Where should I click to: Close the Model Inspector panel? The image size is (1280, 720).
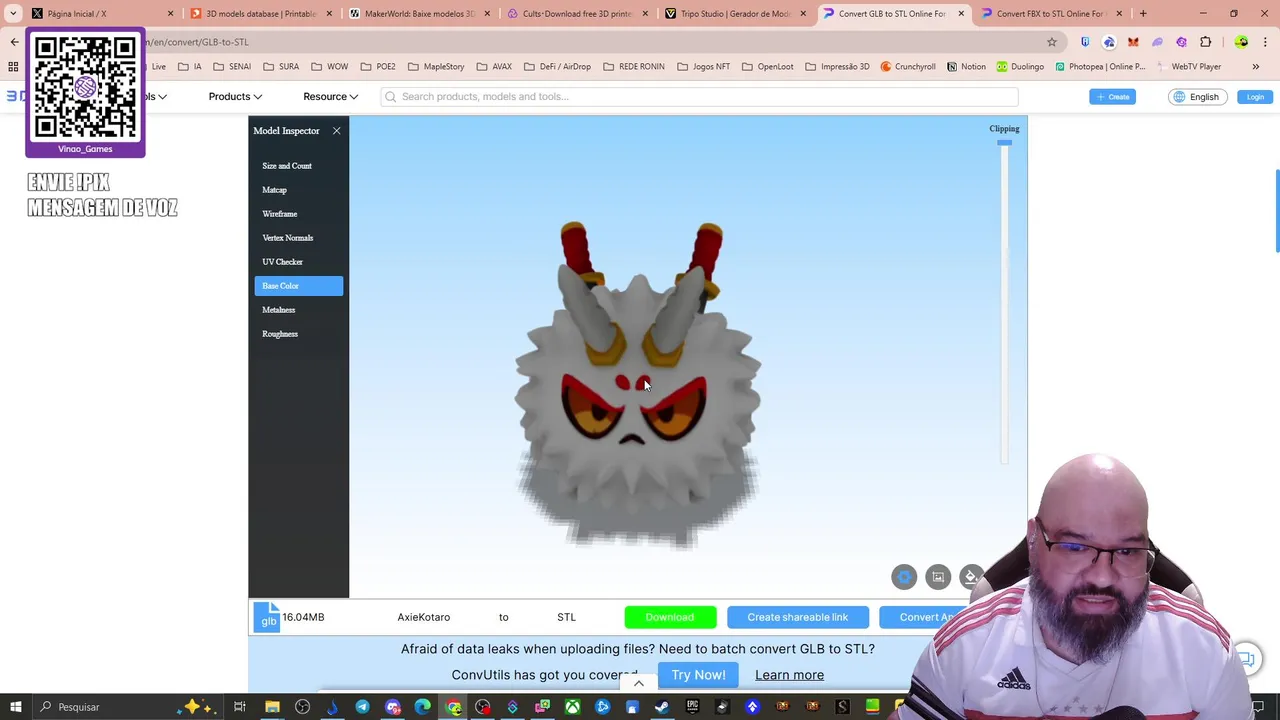point(336,131)
